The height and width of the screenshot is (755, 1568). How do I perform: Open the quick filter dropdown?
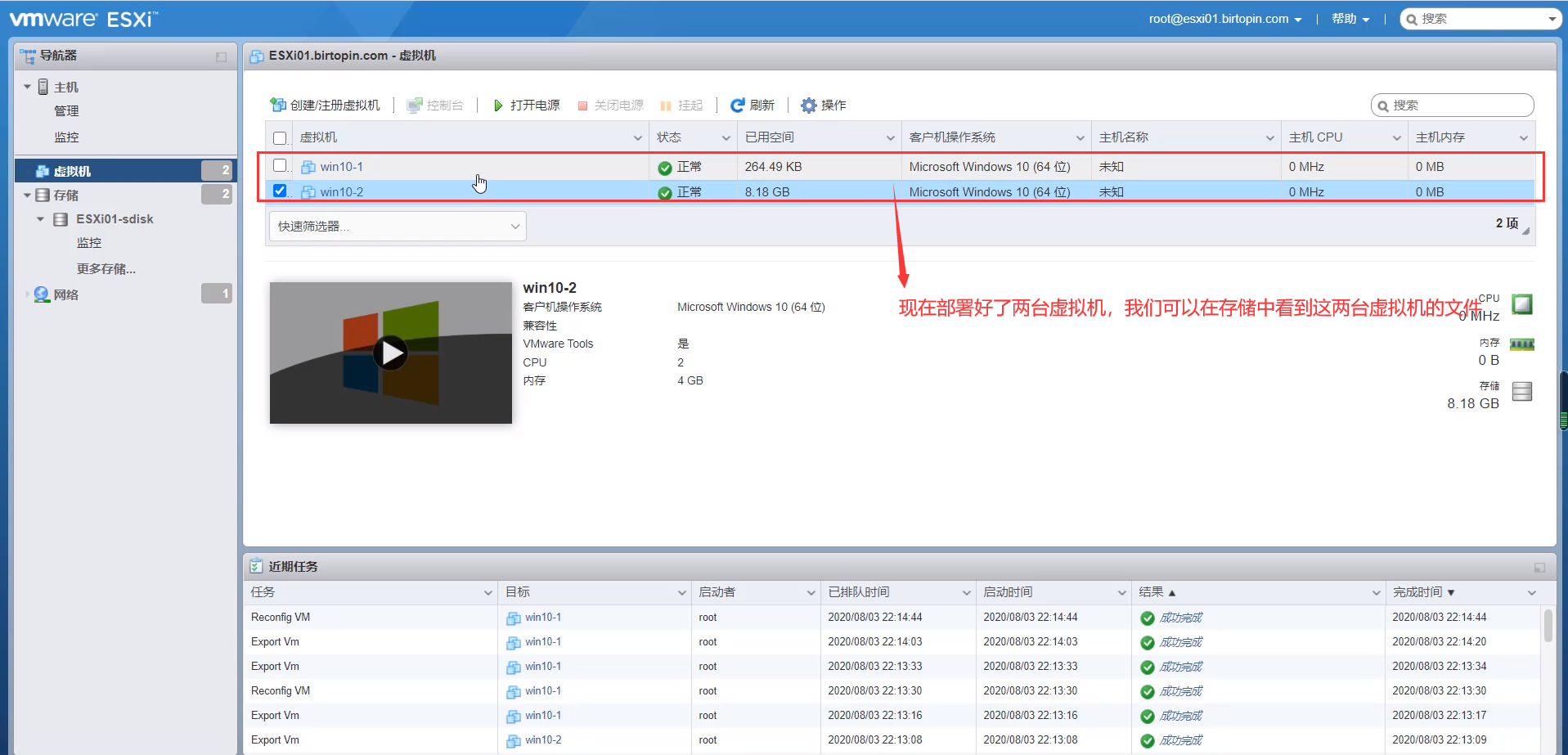click(398, 227)
